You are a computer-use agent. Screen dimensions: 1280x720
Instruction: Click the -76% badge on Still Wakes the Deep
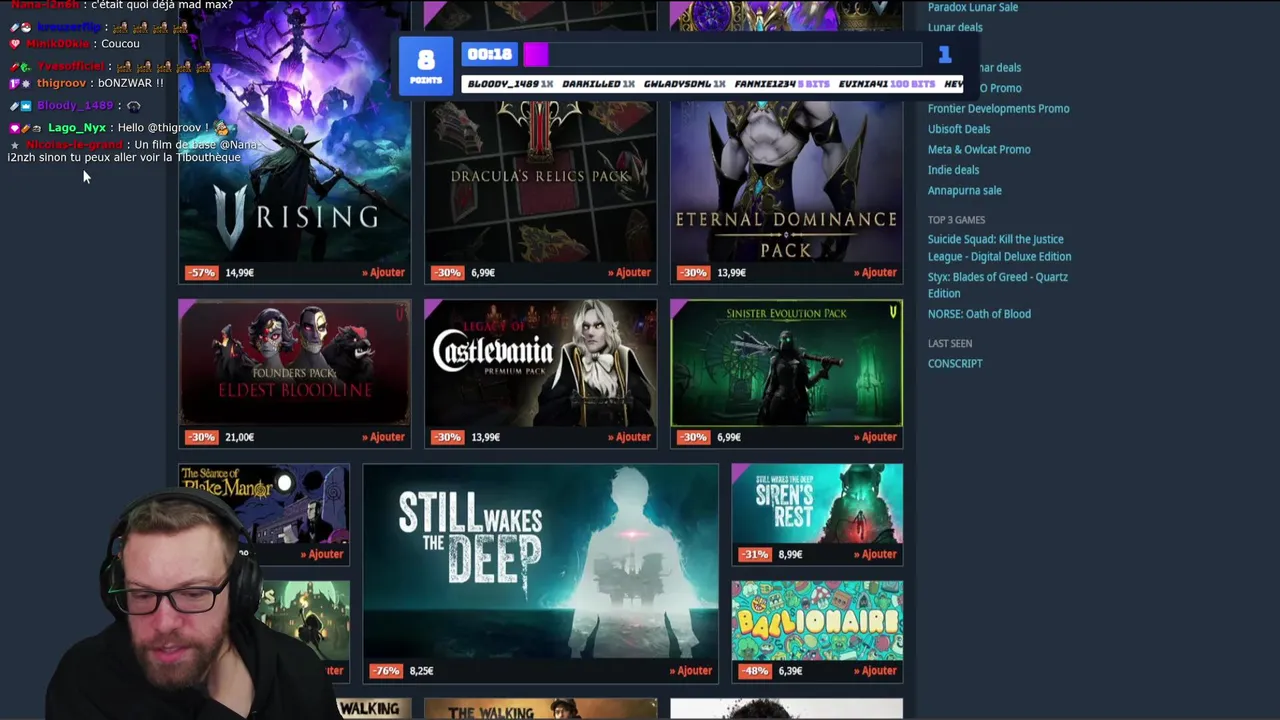click(386, 671)
